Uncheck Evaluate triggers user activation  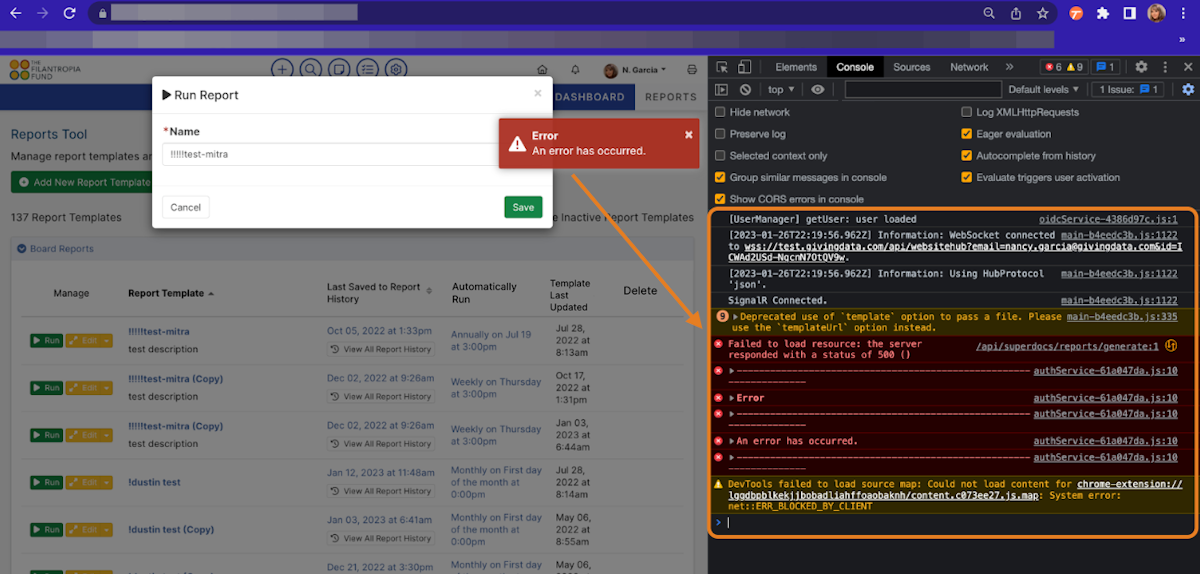tap(966, 177)
